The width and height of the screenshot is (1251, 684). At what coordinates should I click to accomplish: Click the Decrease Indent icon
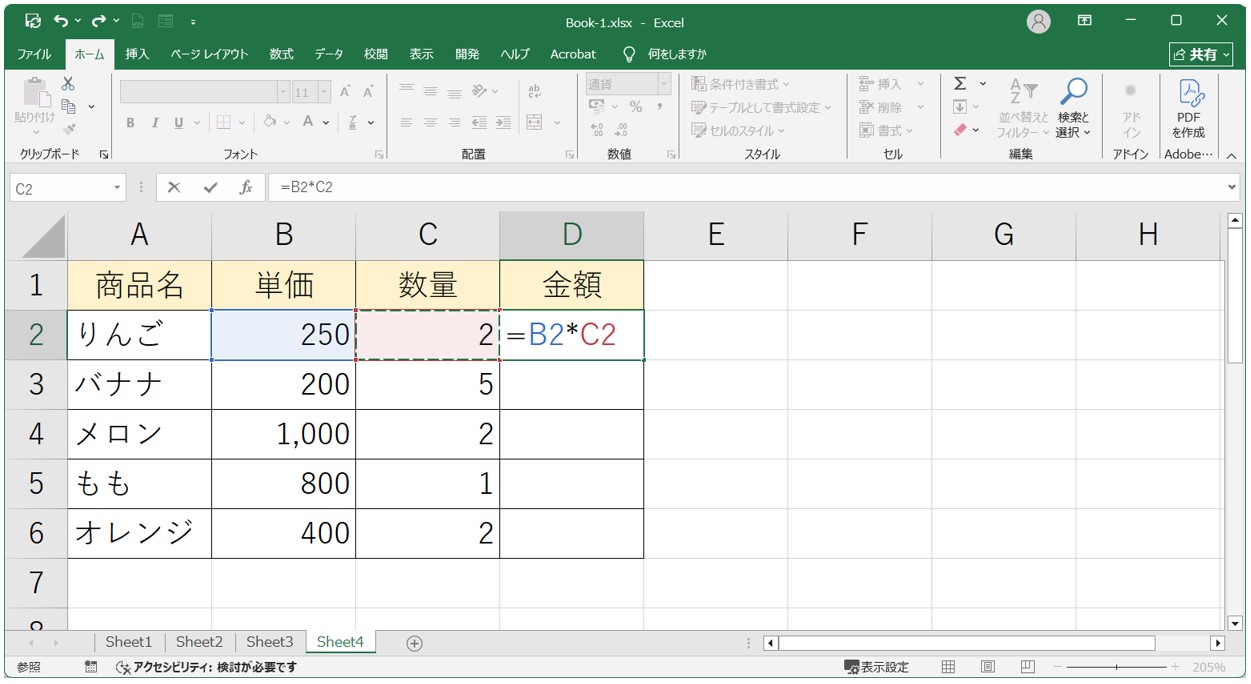(478, 123)
